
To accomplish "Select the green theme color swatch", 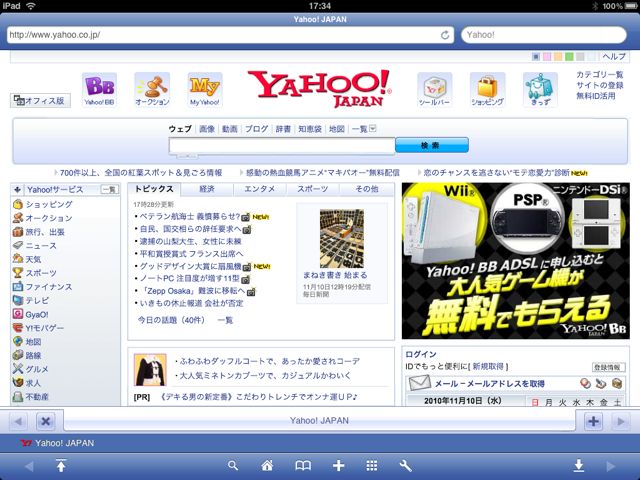I will coord(569,57).
